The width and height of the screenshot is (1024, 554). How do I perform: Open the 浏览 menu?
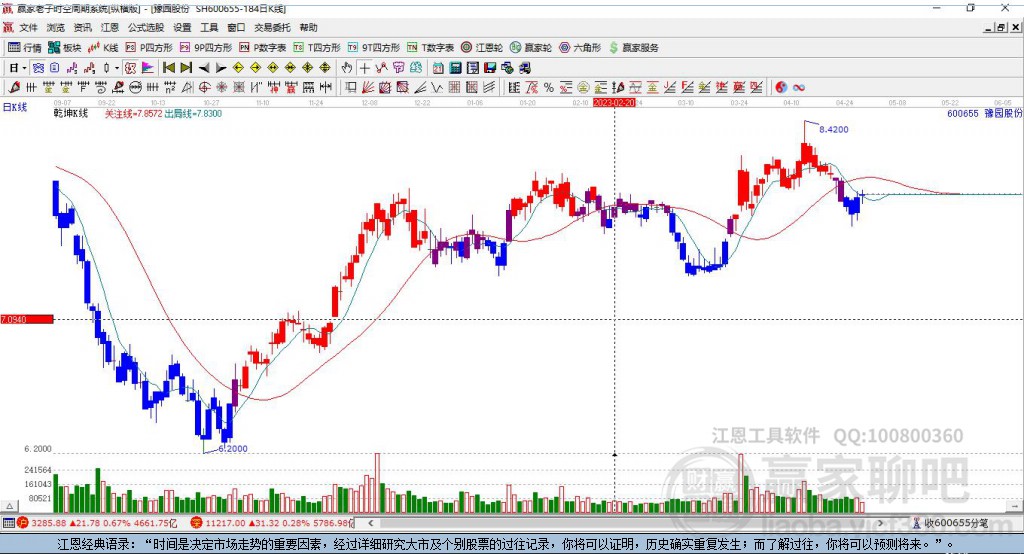(x=56, y=27)
